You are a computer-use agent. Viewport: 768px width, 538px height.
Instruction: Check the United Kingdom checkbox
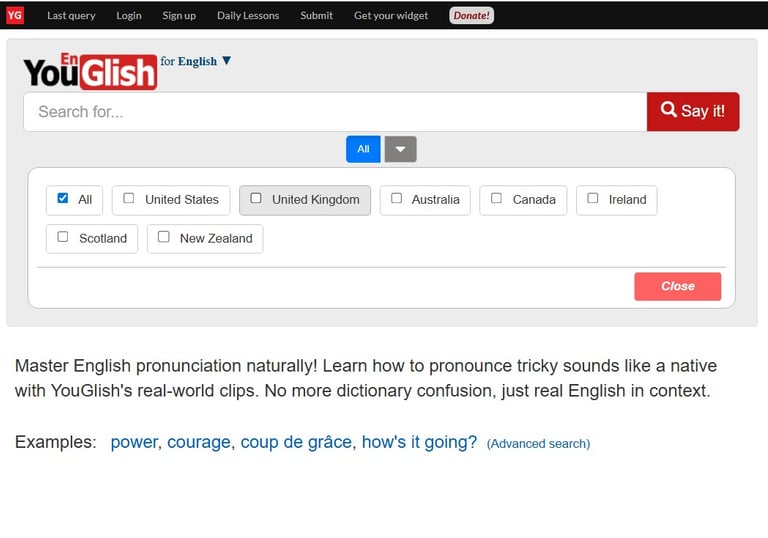point(256,198)
